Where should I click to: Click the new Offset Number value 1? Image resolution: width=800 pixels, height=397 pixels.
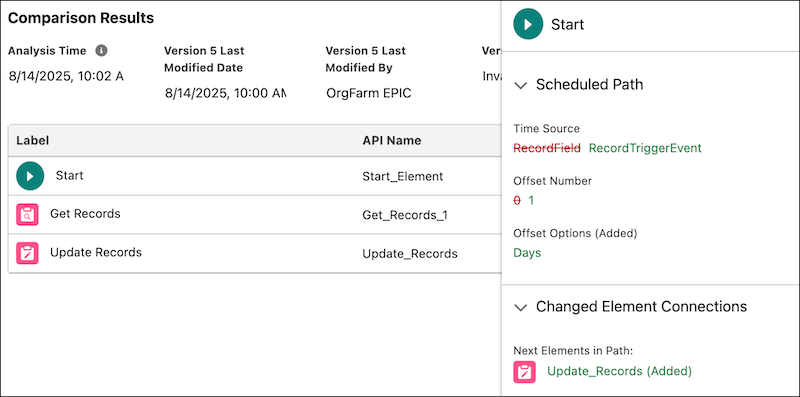(531, 201)
